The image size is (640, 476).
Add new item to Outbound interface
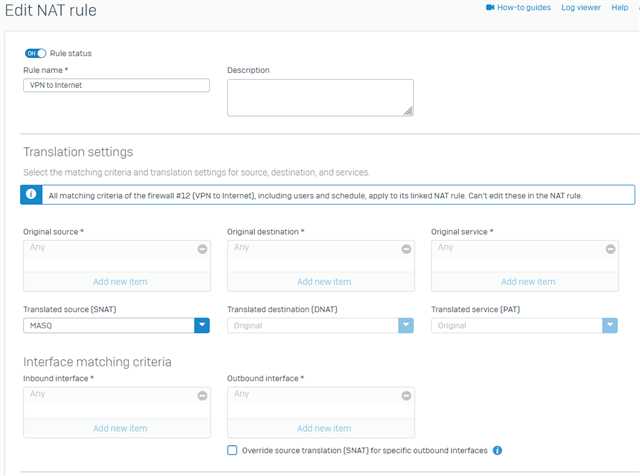324,428
